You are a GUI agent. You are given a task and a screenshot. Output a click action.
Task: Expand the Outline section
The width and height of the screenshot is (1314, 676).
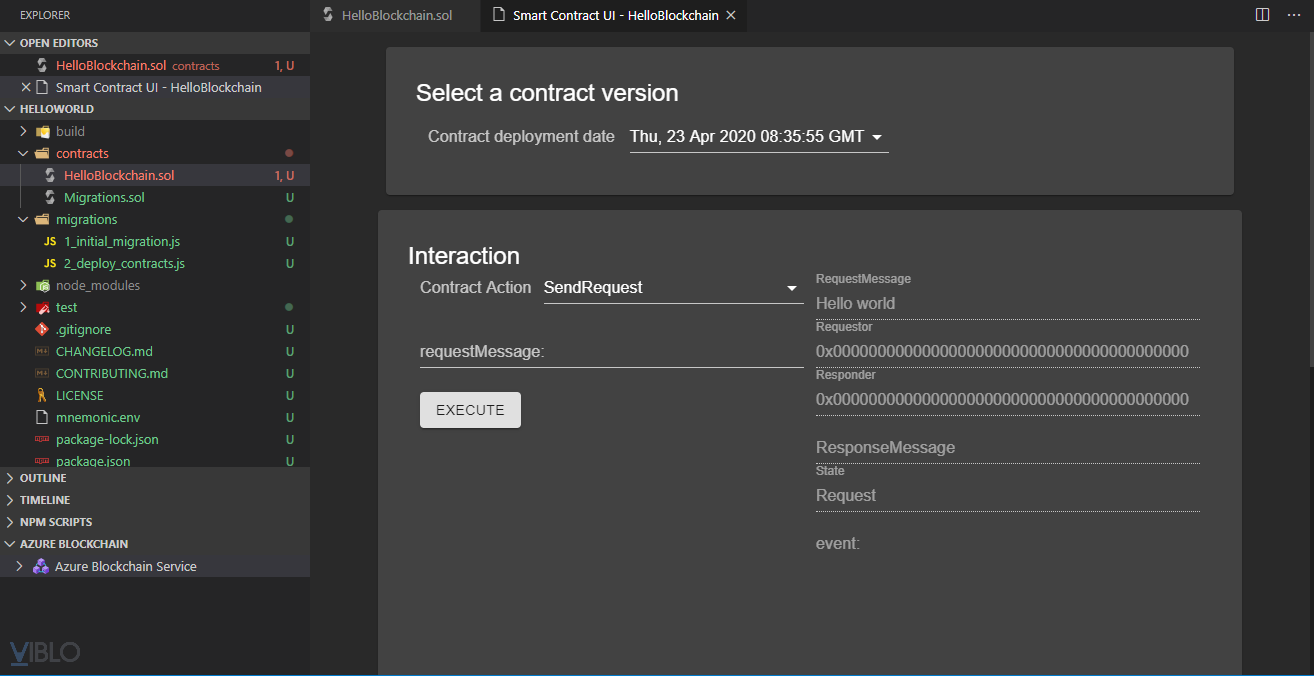[42, 478]
